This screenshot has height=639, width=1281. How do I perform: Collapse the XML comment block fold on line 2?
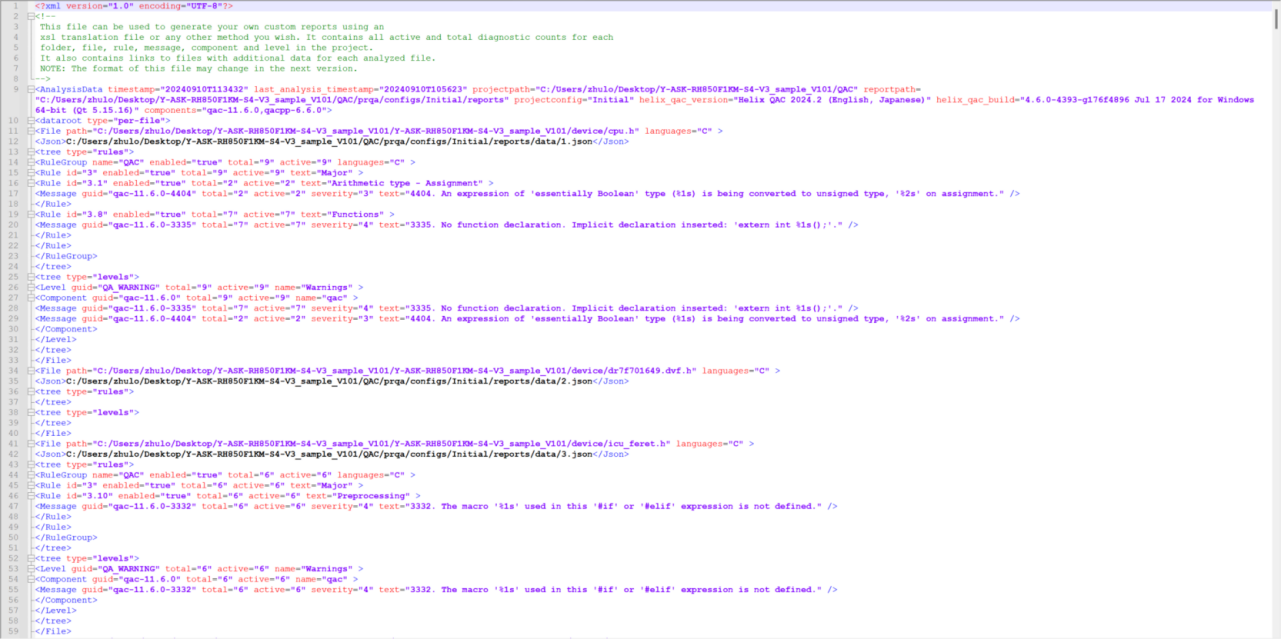click(31, 16)
